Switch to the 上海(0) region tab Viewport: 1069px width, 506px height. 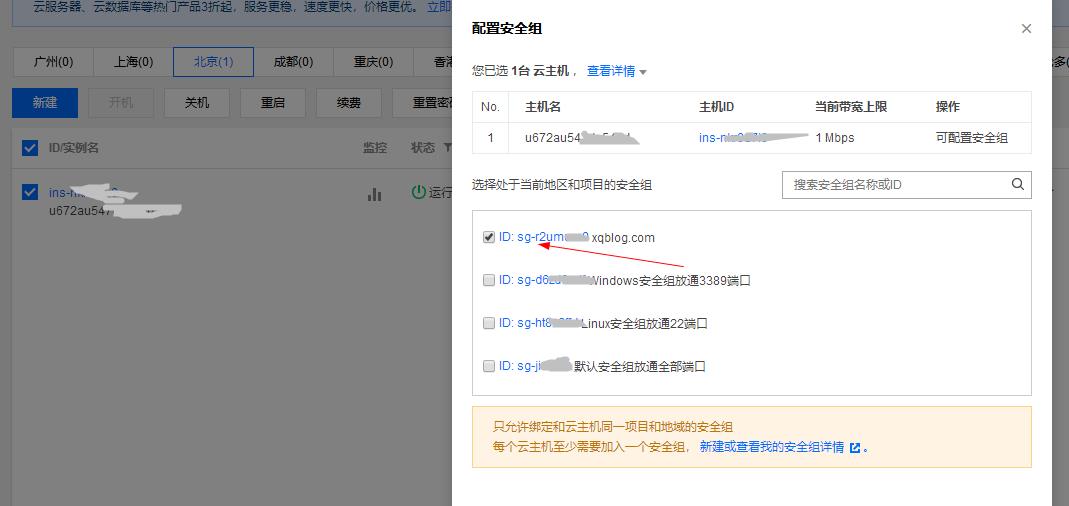(133, 62)
